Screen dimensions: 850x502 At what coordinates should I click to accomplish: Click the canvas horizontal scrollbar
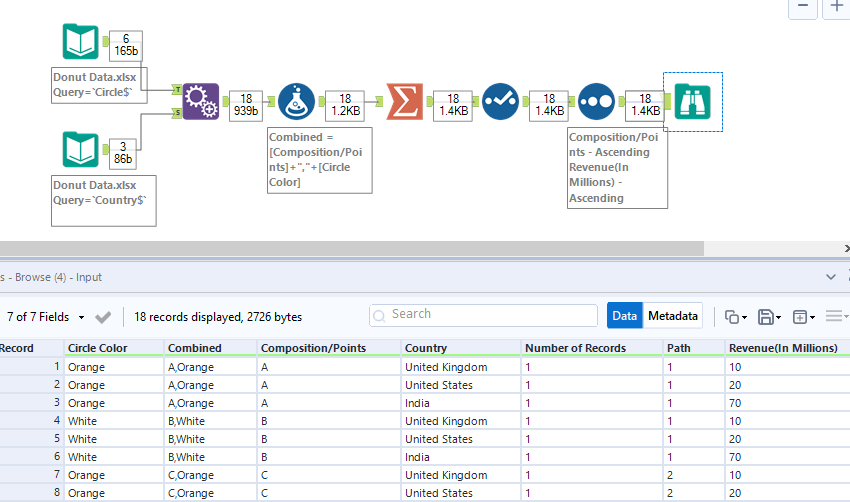click(350, 248)
